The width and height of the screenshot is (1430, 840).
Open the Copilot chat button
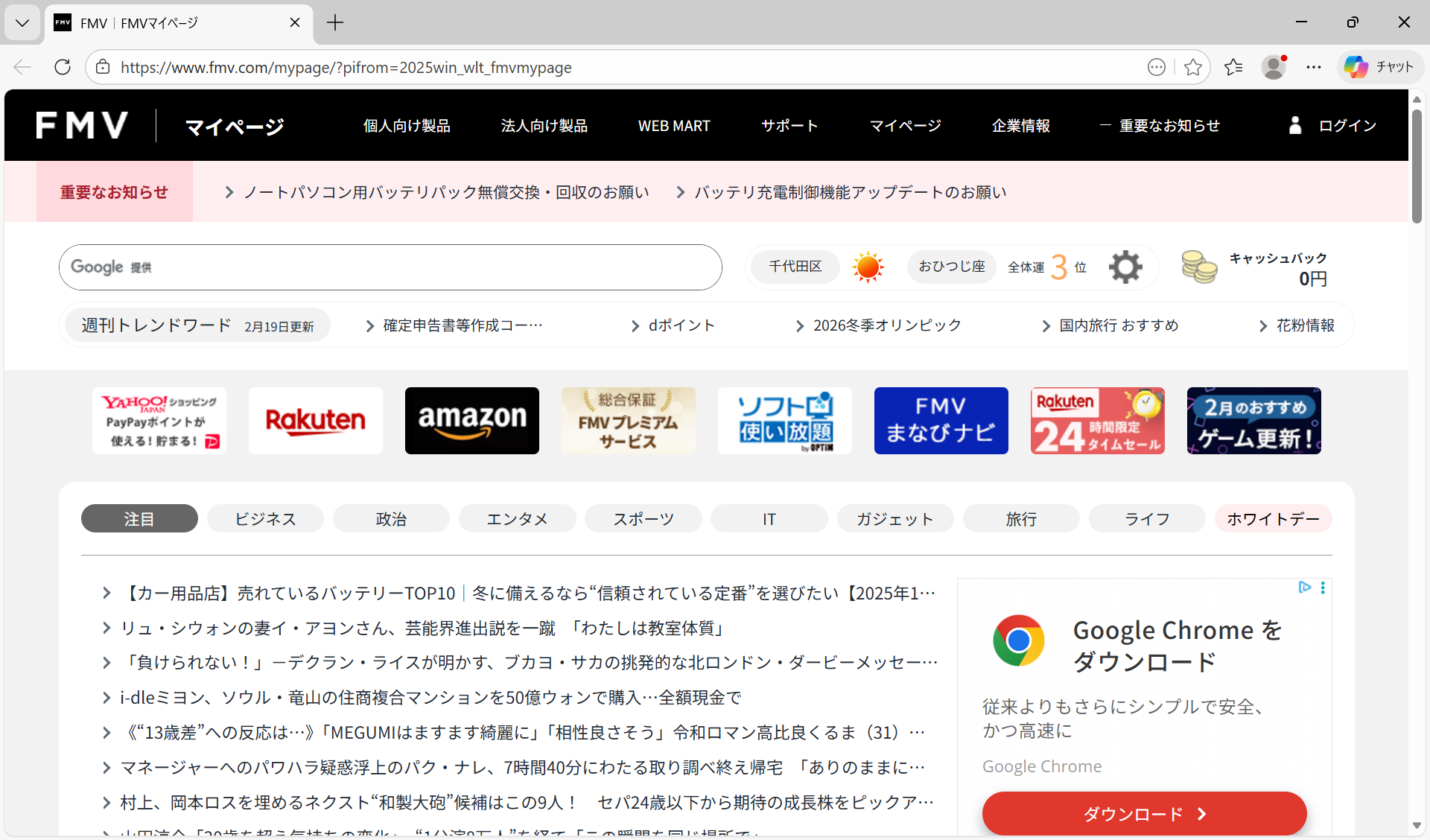point(1379,67)
